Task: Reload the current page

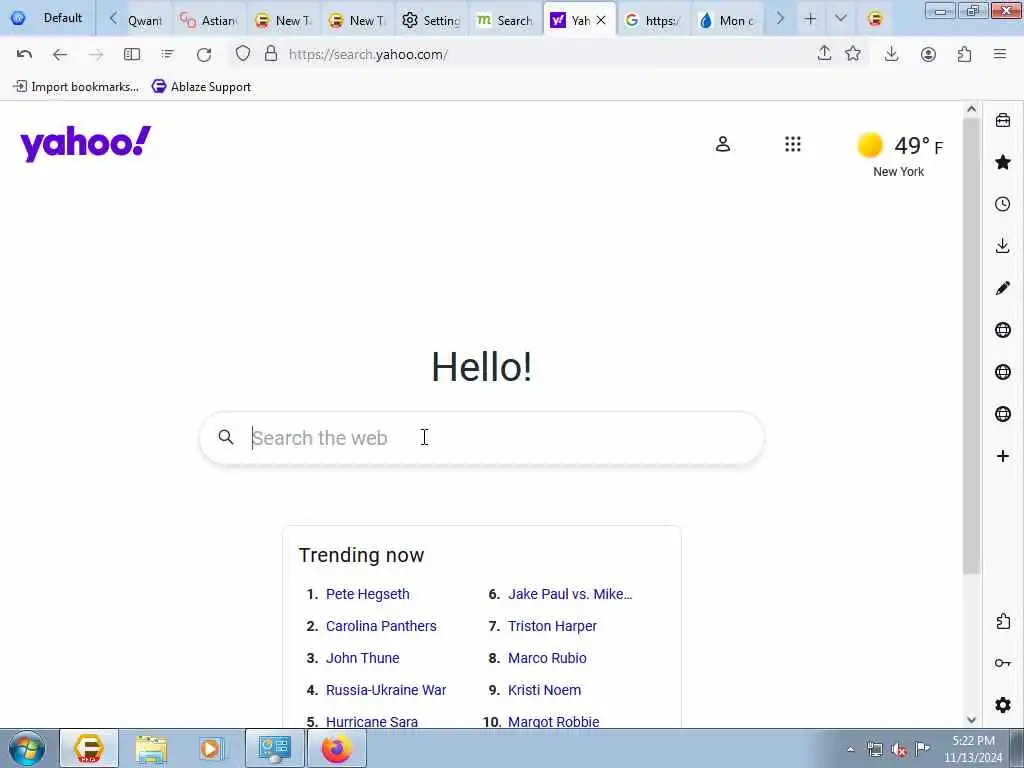Action: [204, 54]
